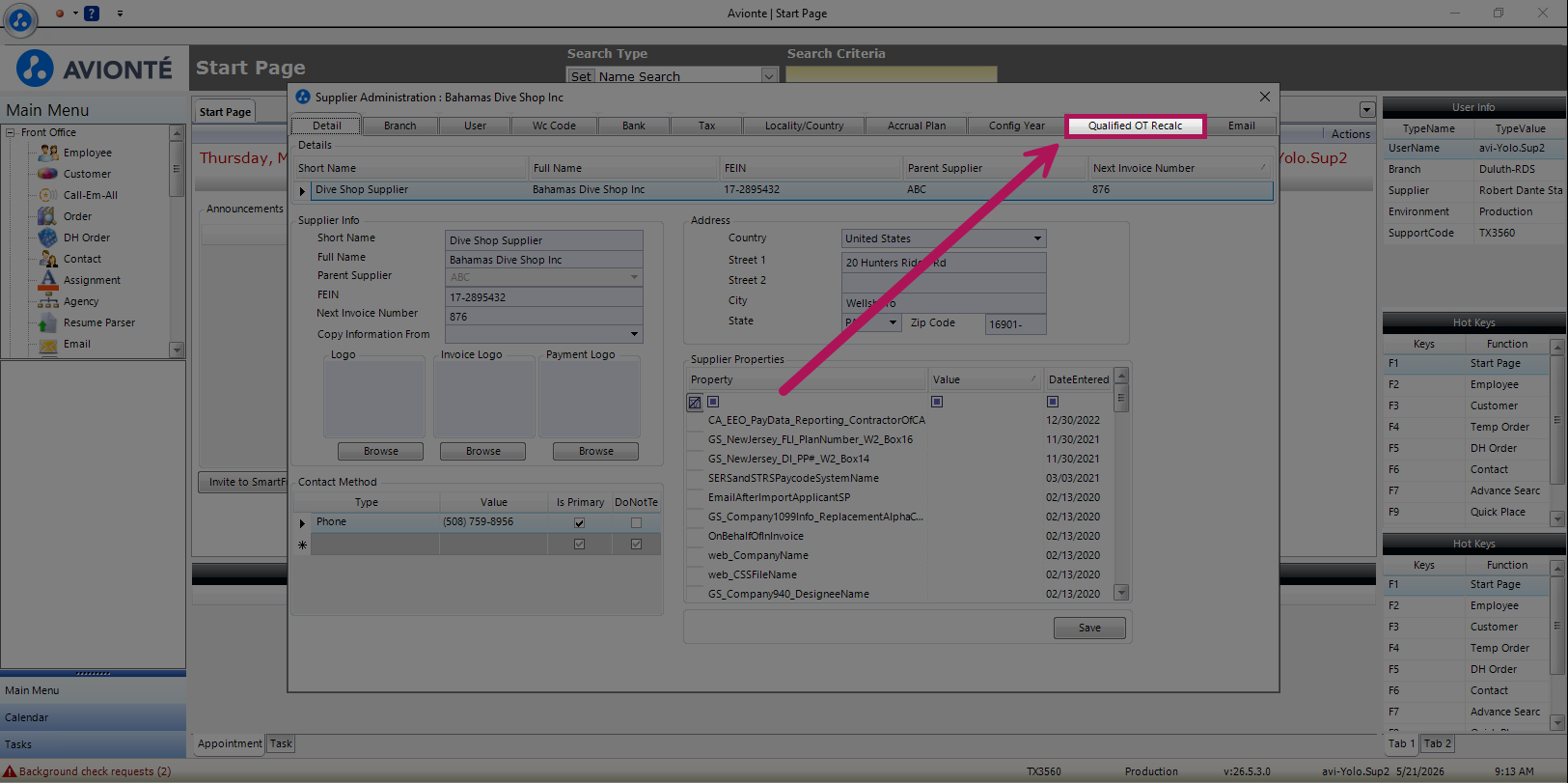Launch the Call-Em-All icon
The image size is (1568, 783).
pos(48,195)
